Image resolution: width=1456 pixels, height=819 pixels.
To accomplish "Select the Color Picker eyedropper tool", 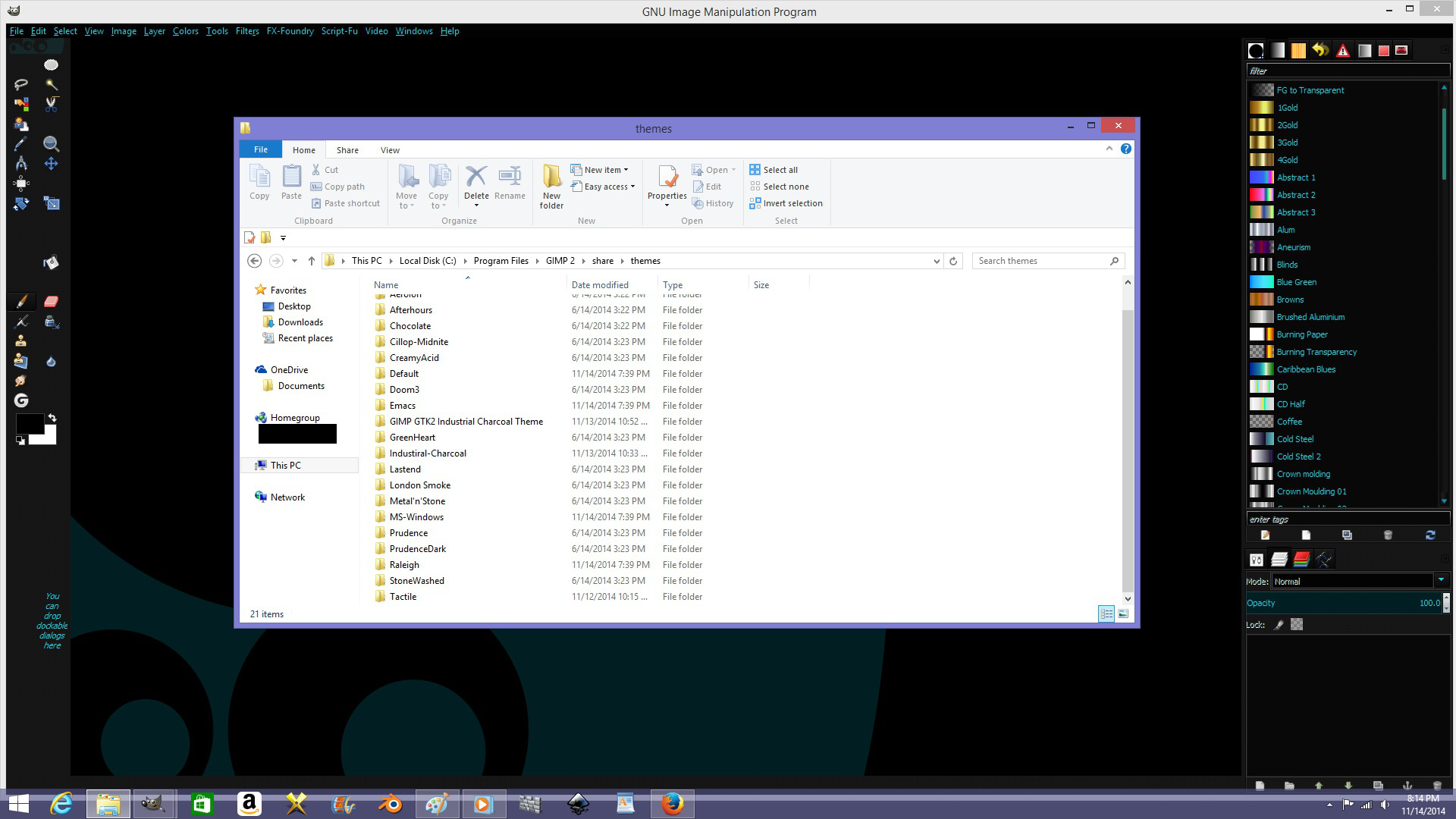I will (x=21, y=143).
